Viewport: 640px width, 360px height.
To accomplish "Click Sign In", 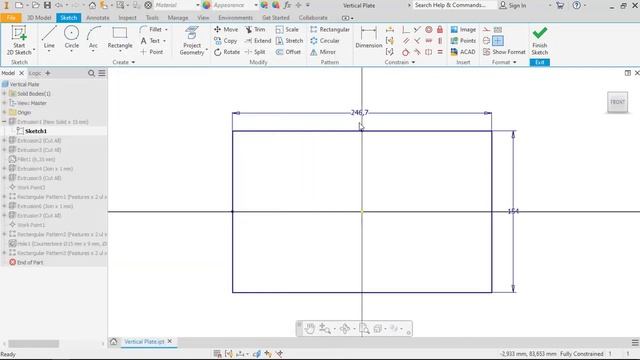I will point(513,5).
